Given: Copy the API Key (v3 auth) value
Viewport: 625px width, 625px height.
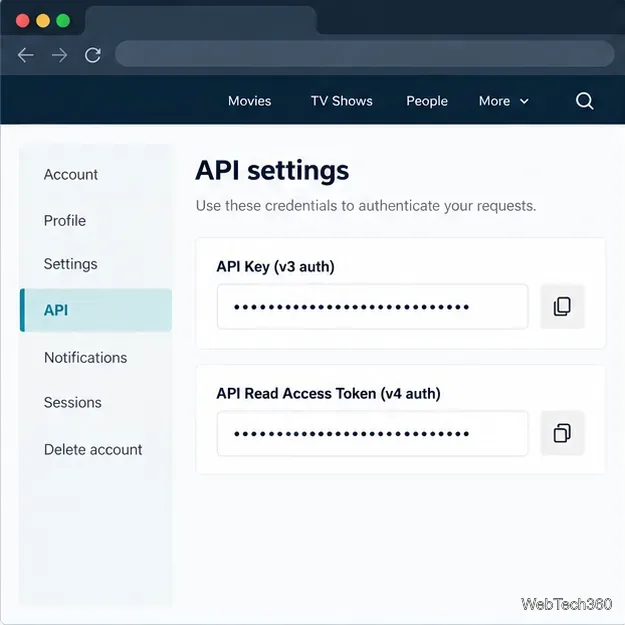Looking at the screenshot, I should pos(562,307).
